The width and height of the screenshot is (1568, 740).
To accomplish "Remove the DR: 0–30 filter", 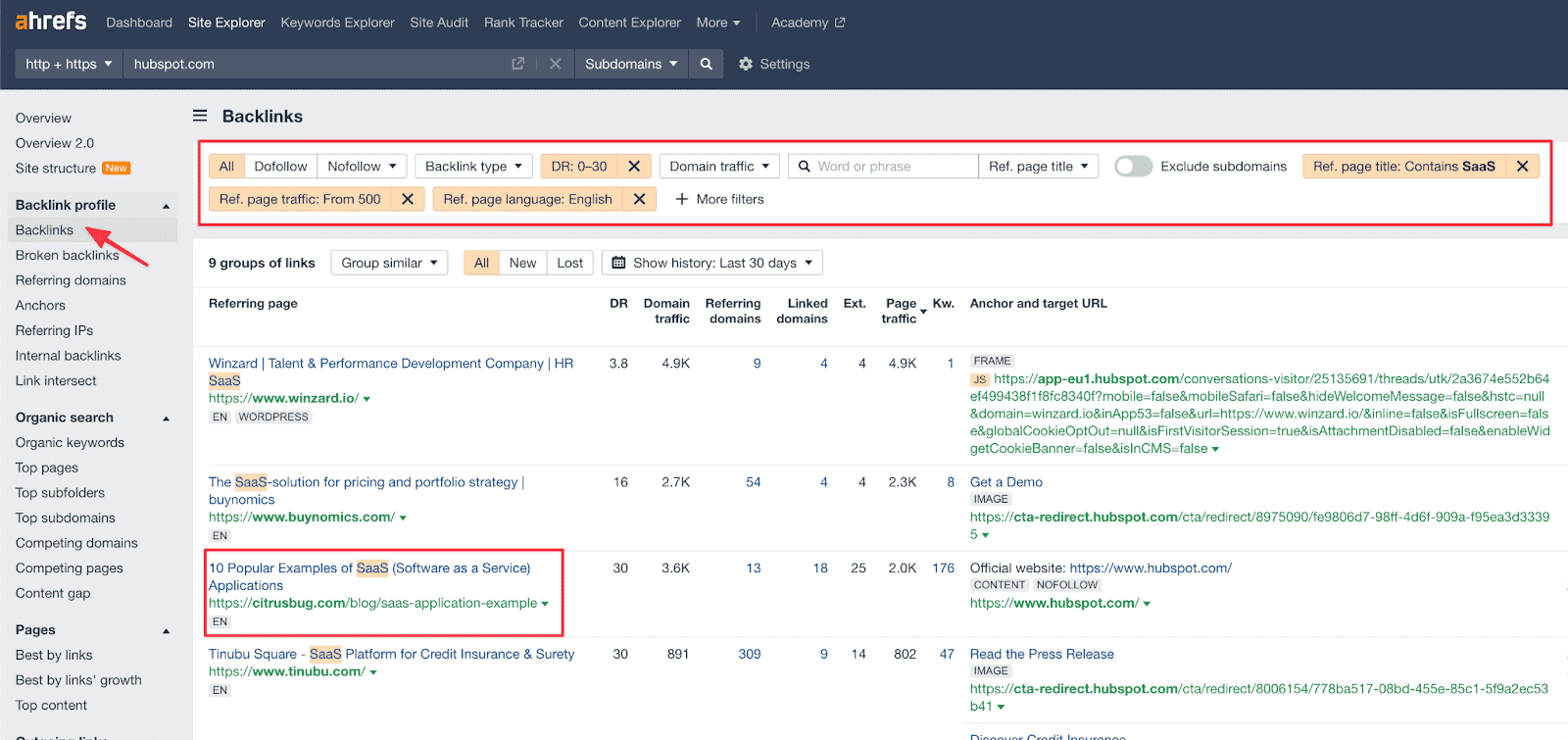I will click(634, 167).
